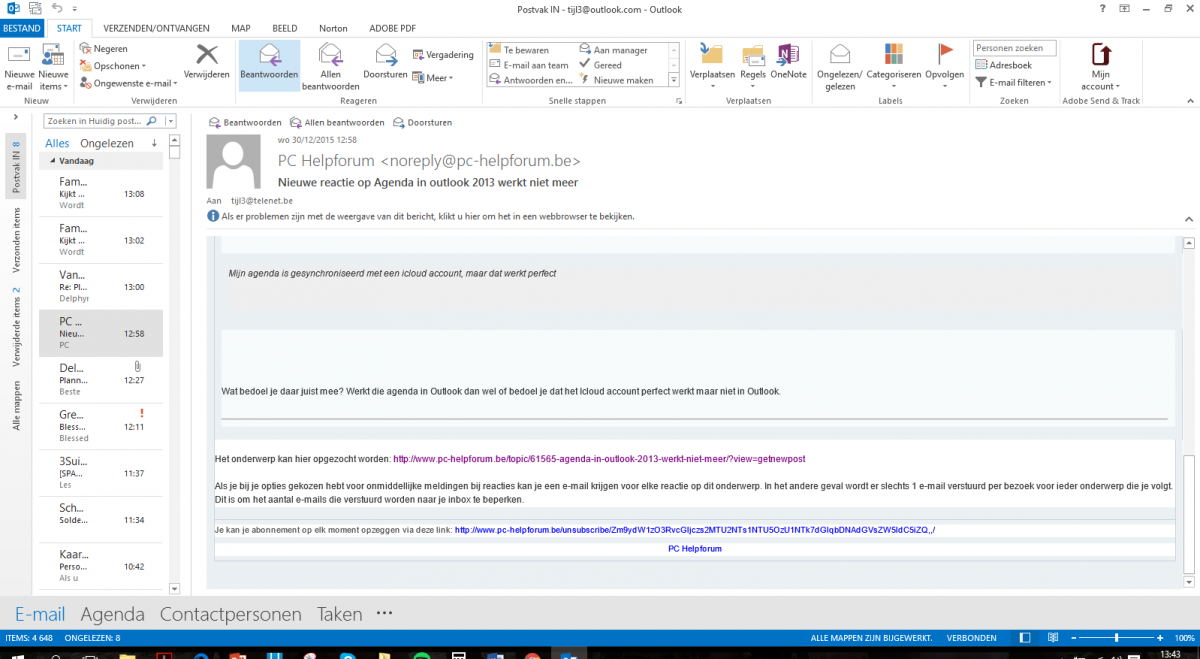
Task: Open the Snelle stappen dialog launcher
Action: (x=677, y=102)
